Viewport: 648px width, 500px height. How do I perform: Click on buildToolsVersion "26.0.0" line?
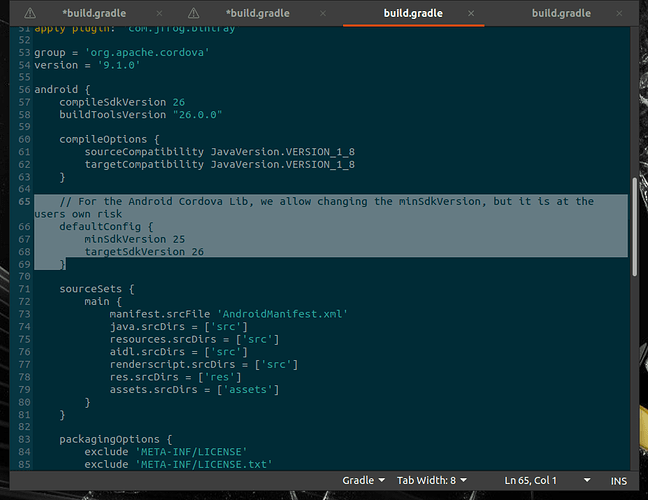141,114
